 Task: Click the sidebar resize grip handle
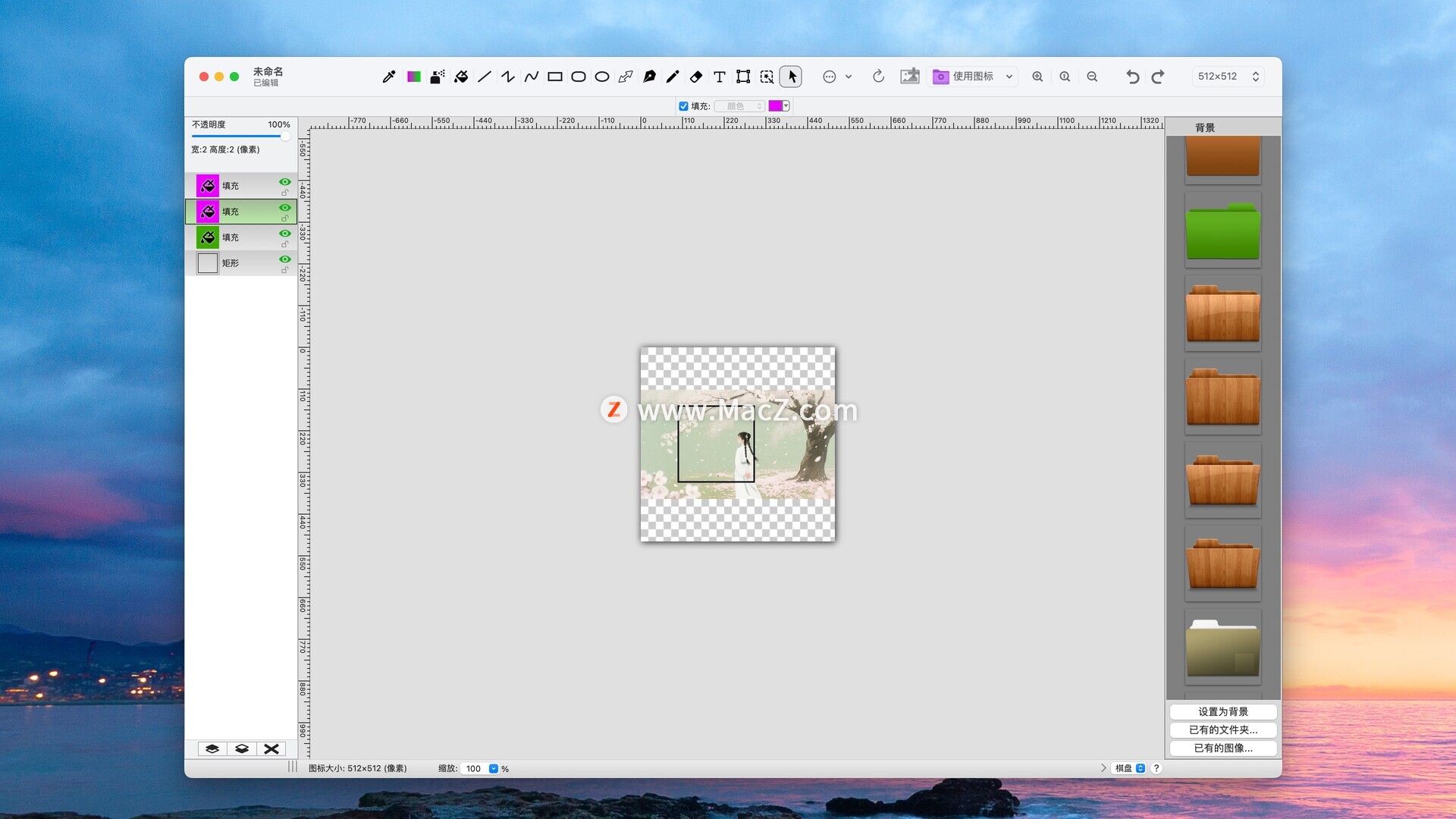[x=293, y=767]
